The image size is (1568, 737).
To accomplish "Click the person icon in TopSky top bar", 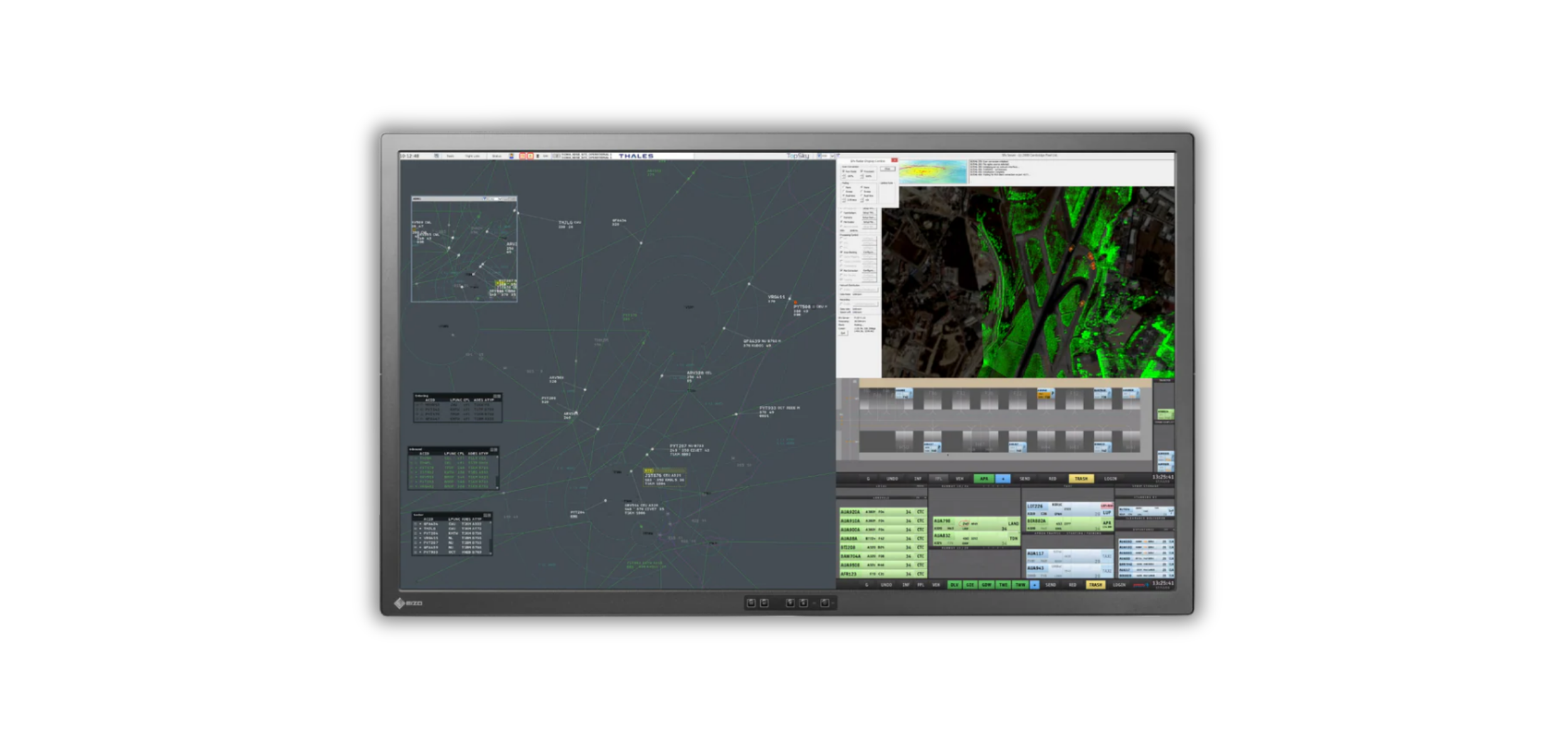I will point(511,156).
